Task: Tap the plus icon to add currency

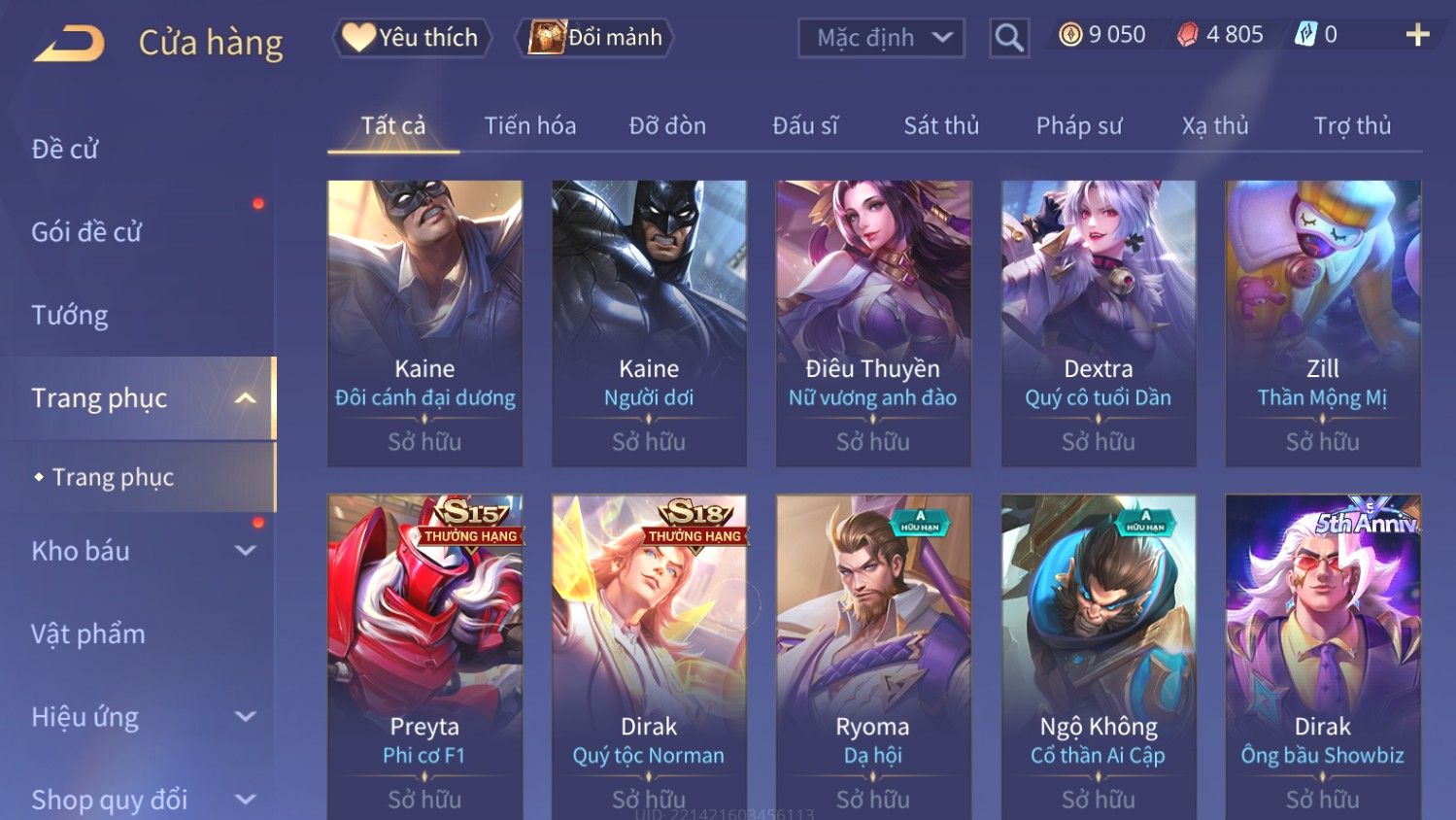Action: [x=1418, y=35]
